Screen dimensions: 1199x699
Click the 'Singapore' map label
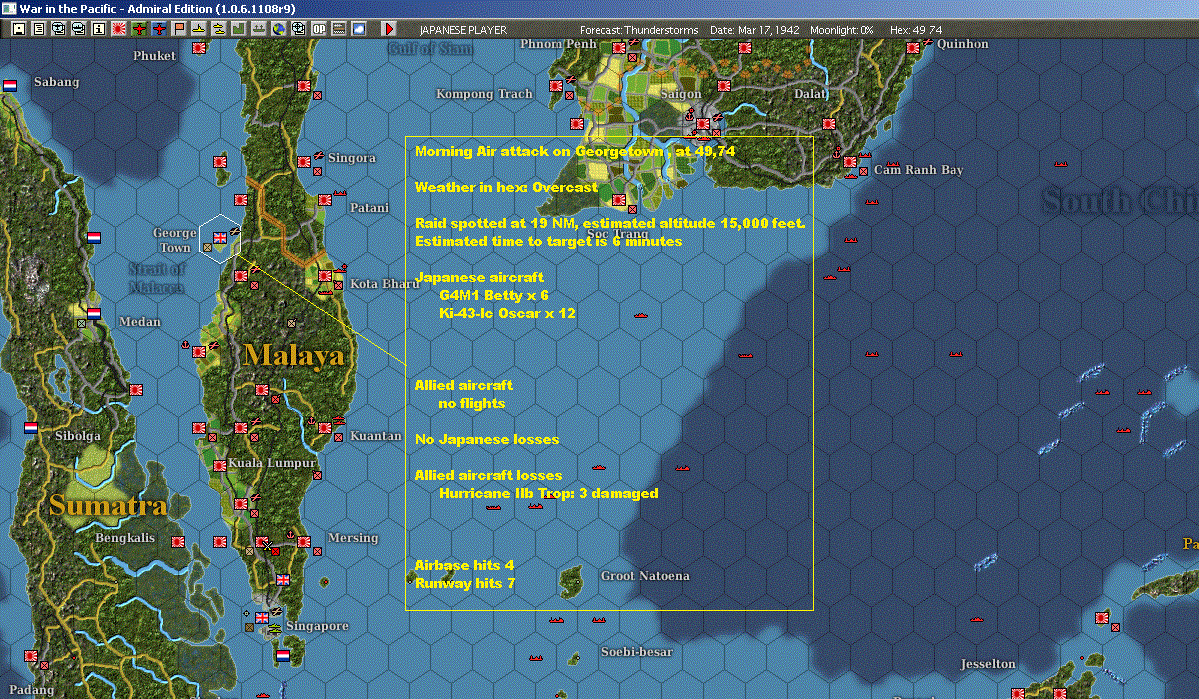point(317,626)
